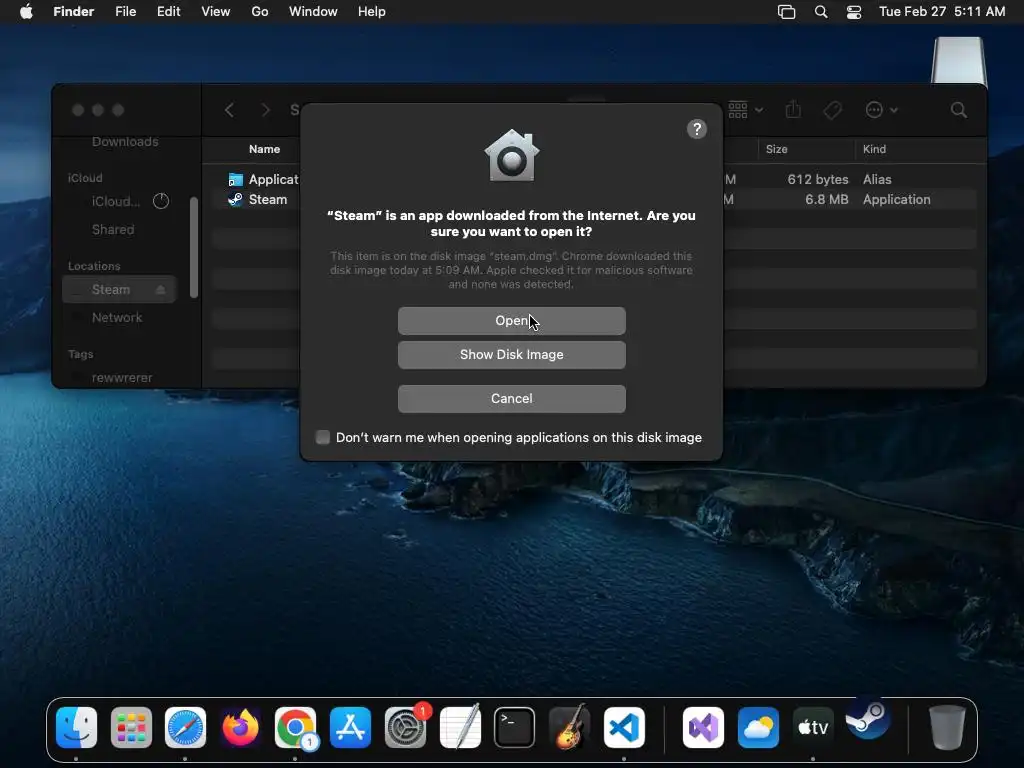Image resolution: width=1024 pixels, height=768 pixels.
Task: Click the date and time in the menu bar
Action: (x=942, y=12)
